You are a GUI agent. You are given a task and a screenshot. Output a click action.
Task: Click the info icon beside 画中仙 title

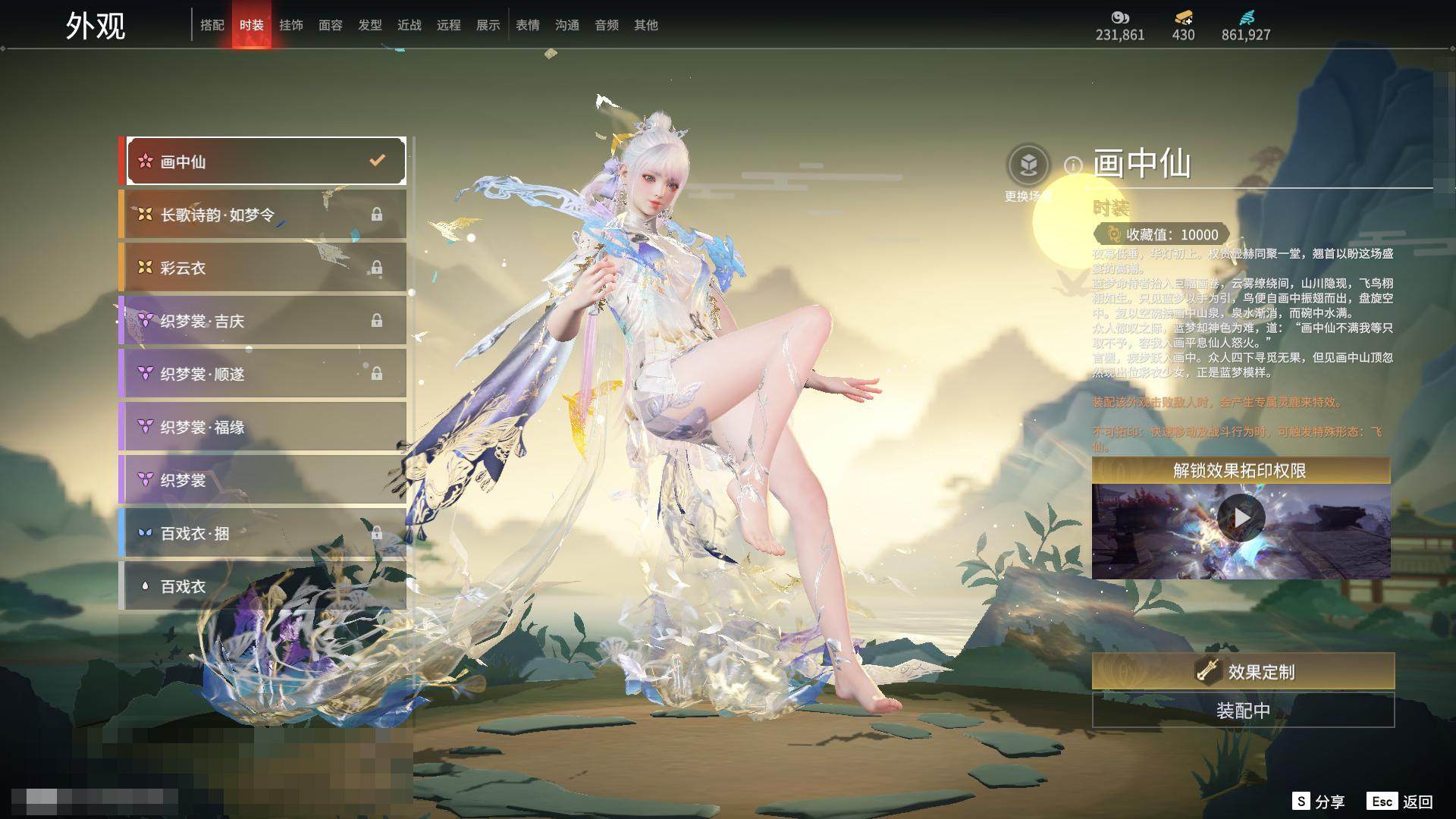pos(1072,165)
